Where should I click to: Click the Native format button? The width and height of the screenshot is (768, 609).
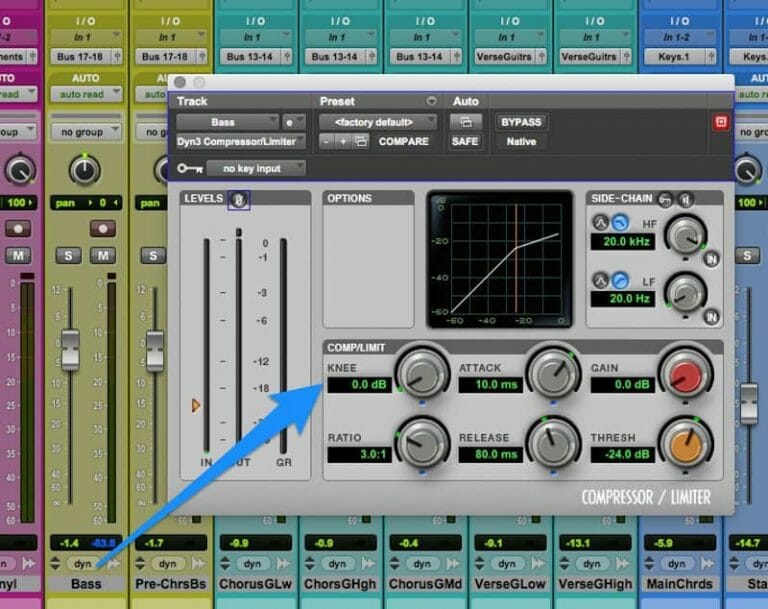(x=521, y=142)
